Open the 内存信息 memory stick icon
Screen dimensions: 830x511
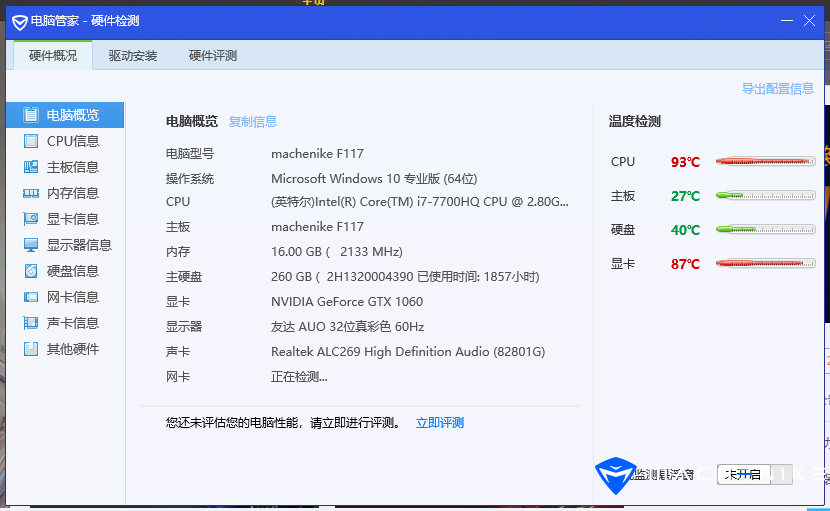coord(31,193)
